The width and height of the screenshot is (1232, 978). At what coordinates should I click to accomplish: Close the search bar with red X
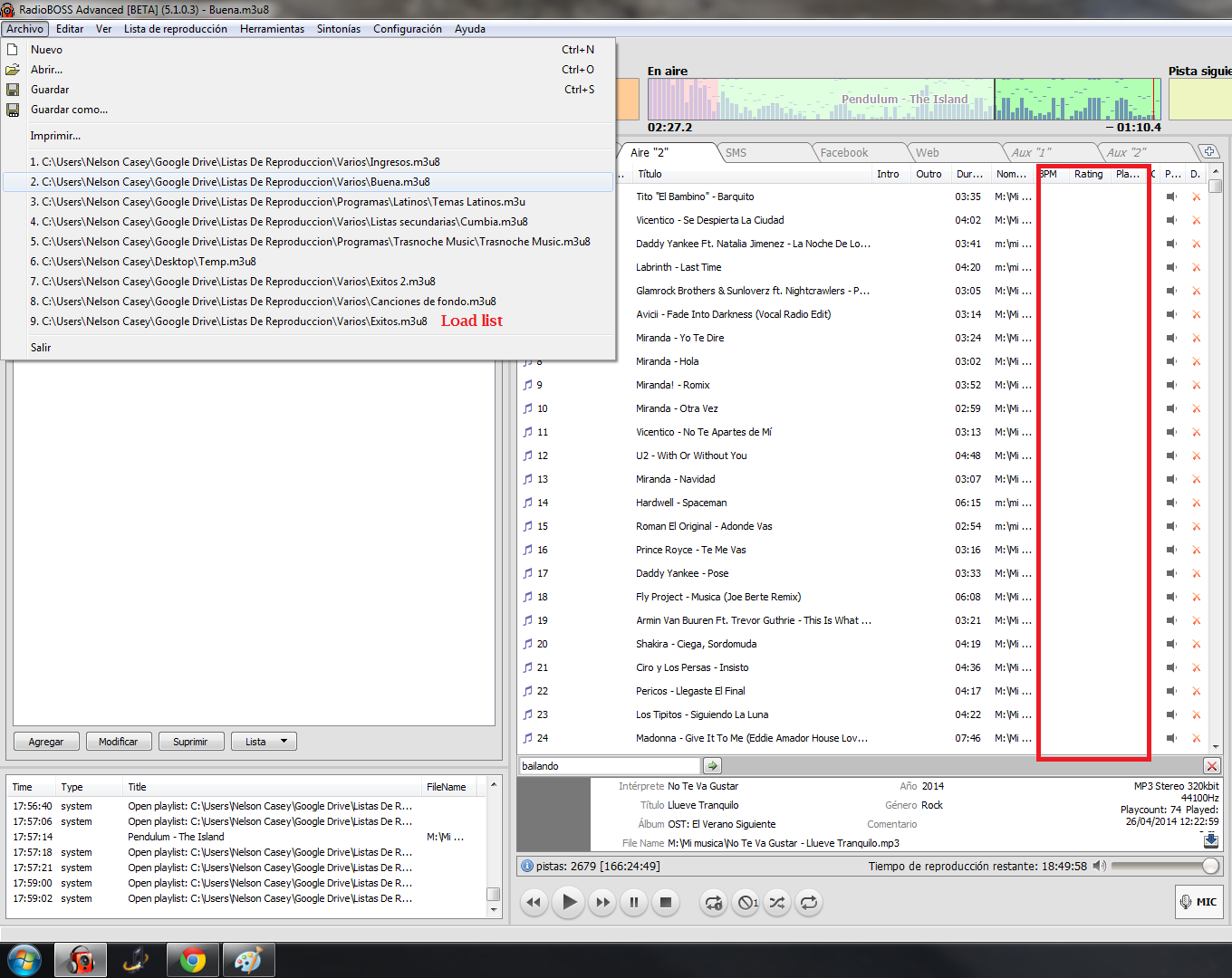coord(1212,766)
